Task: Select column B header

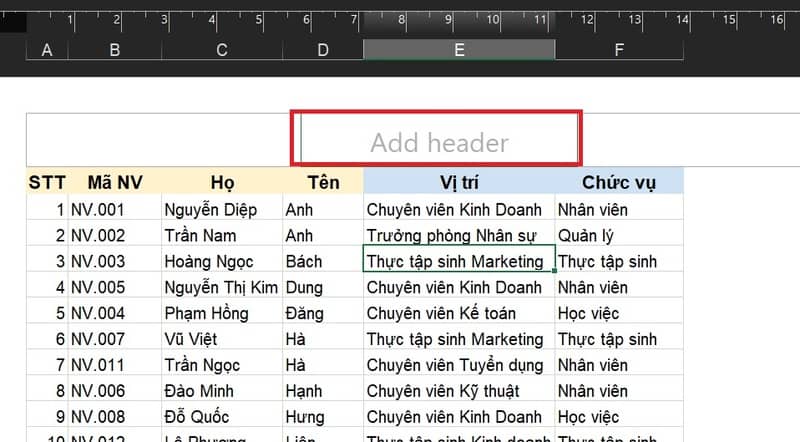Action: pos(115,50)
